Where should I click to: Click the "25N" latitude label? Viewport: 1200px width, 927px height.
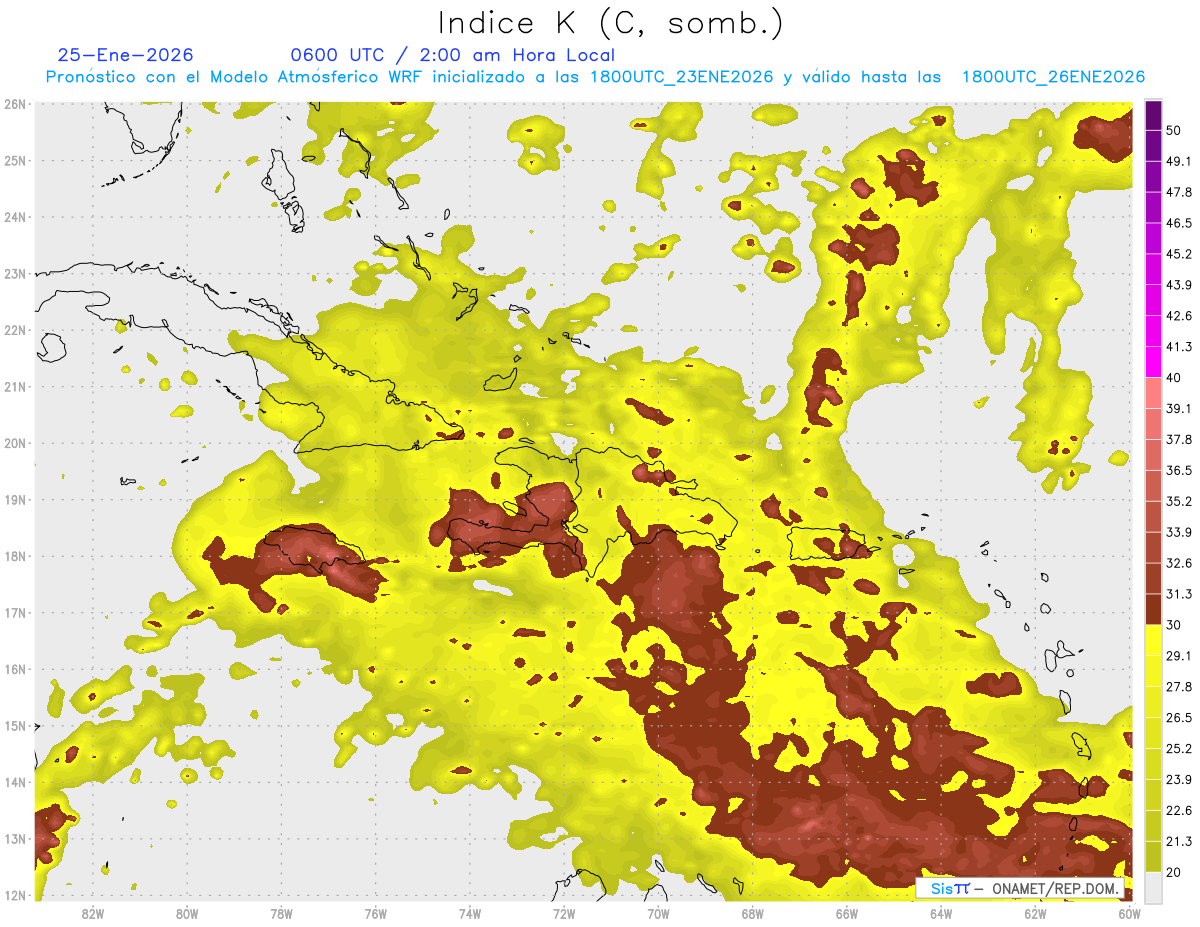coord(14,160)
